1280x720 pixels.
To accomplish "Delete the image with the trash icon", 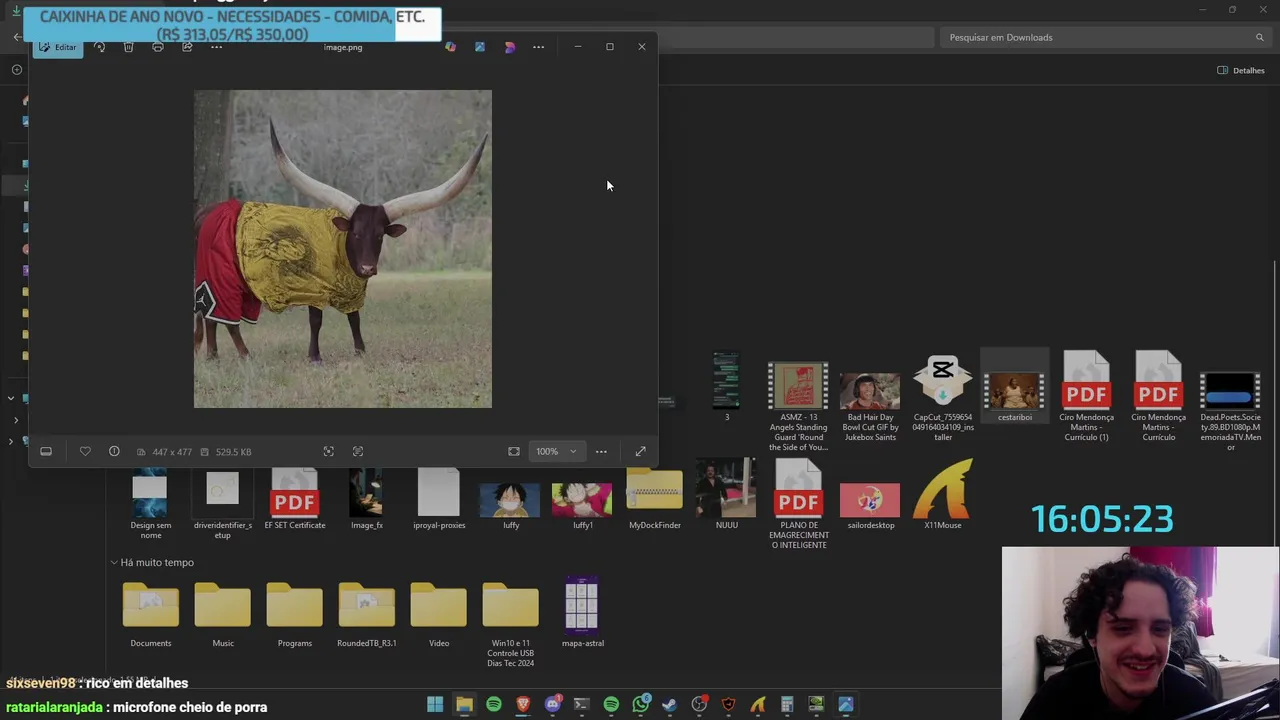I will click(x=128, y=47).
